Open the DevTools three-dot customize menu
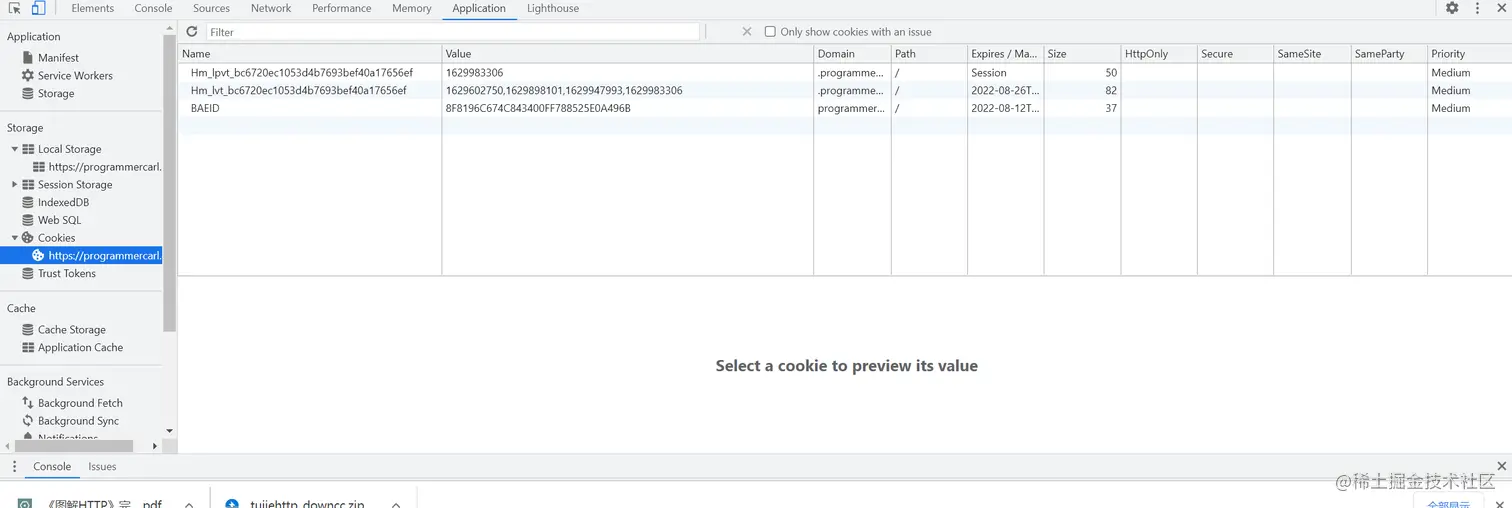Screen dimensions: 1512x508 [x=1477, y=8]
